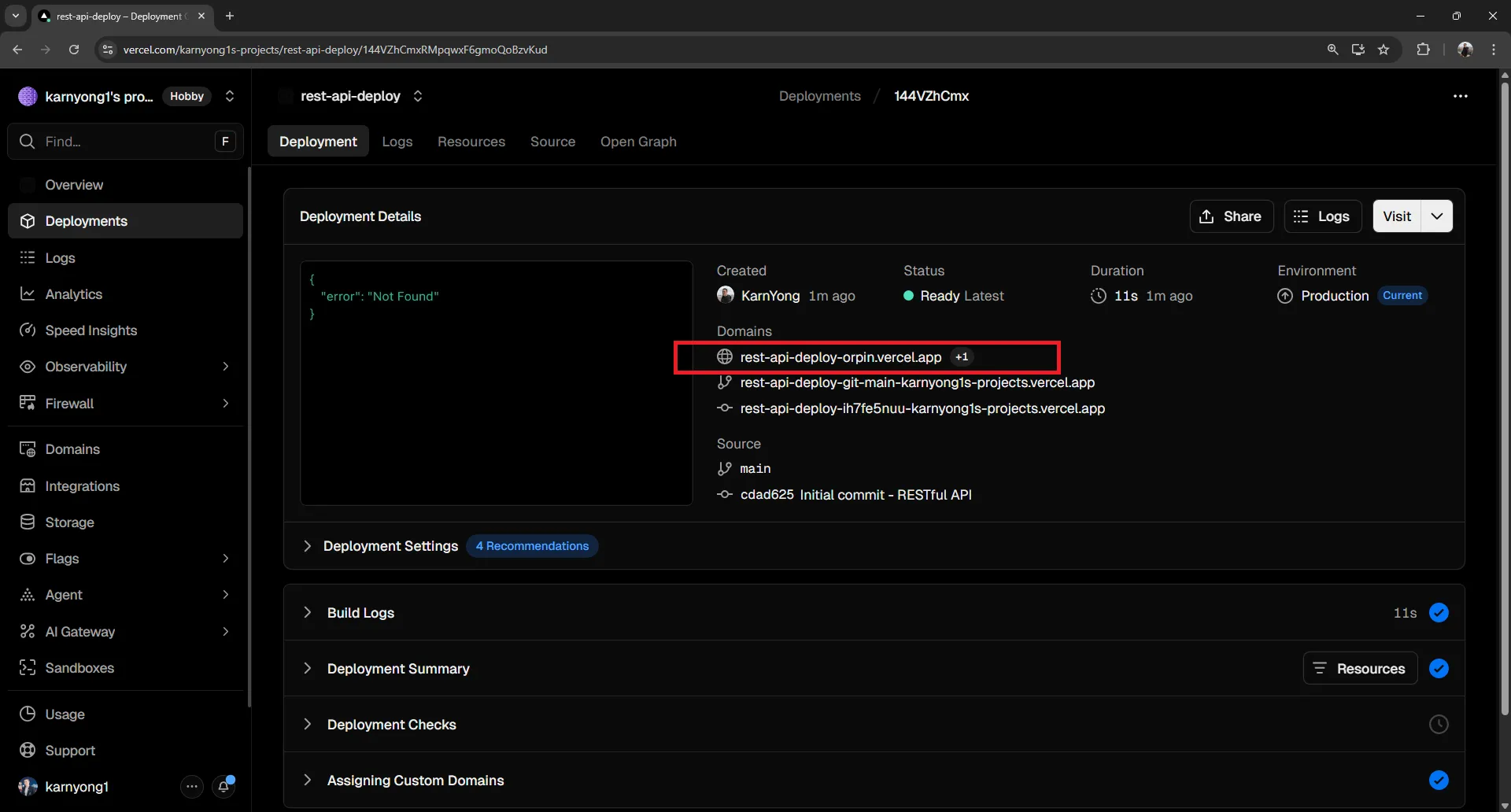The width and height of the screenshot is (1511, 812).
Task: Expand the Observability sidebar submenu
Action: click(226, 367)
